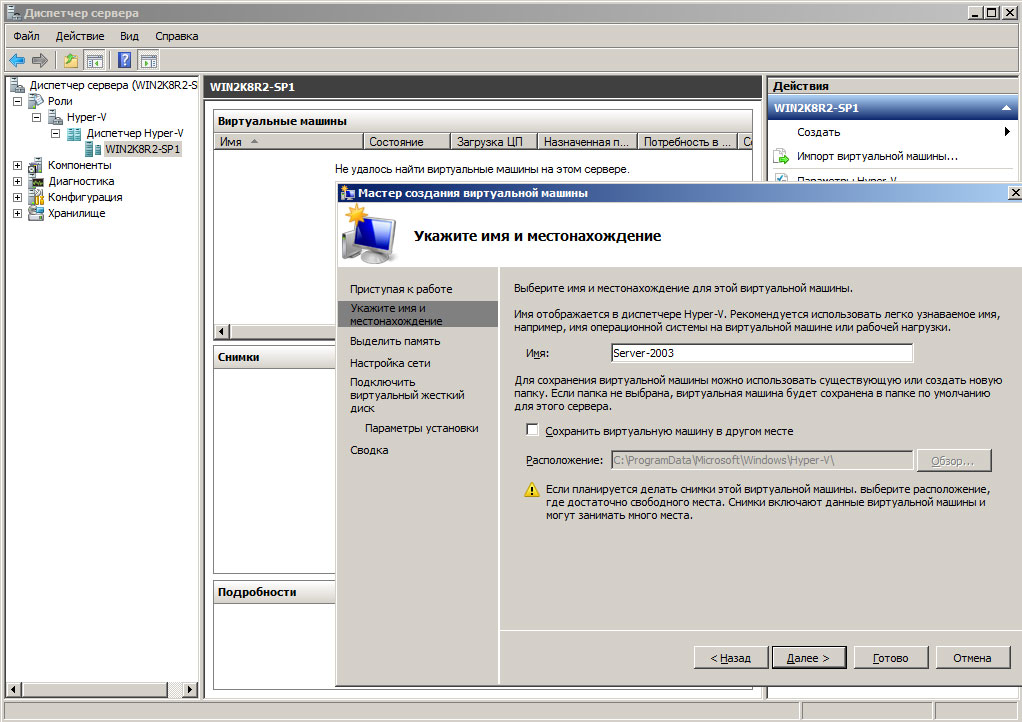Screen dimensions: 1022x722
Task: Click the Диагностика node icon
Action: point(36,181)
